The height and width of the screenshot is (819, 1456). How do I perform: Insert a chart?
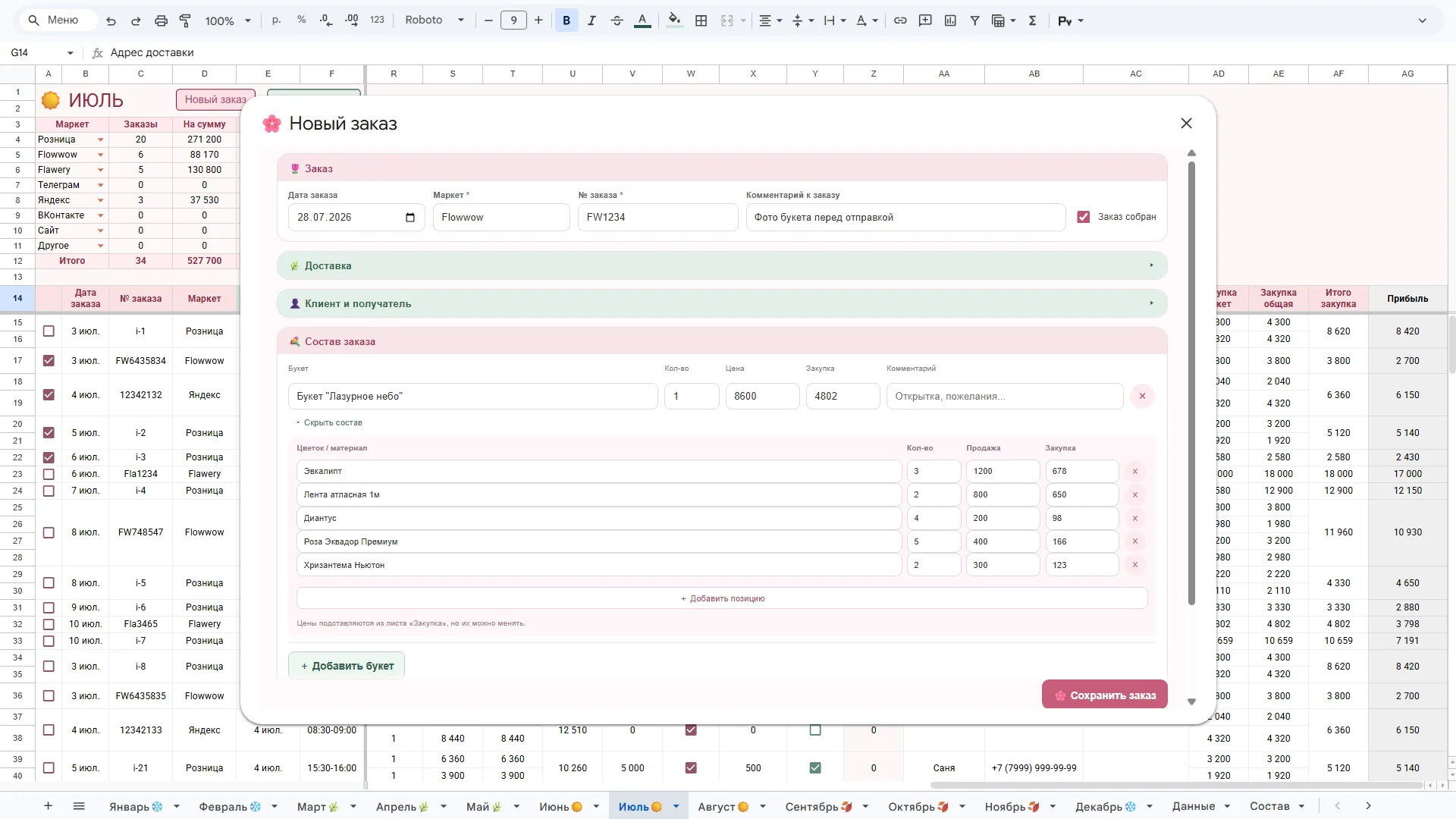coord(950,20)
